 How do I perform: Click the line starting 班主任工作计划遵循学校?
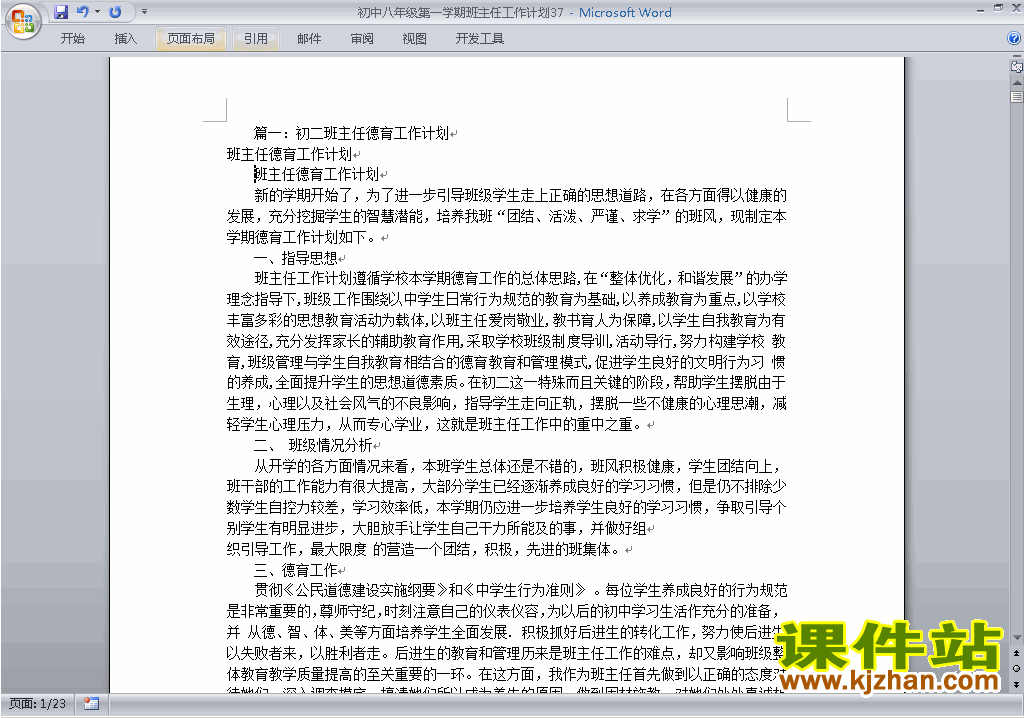[x=520, y=279]
